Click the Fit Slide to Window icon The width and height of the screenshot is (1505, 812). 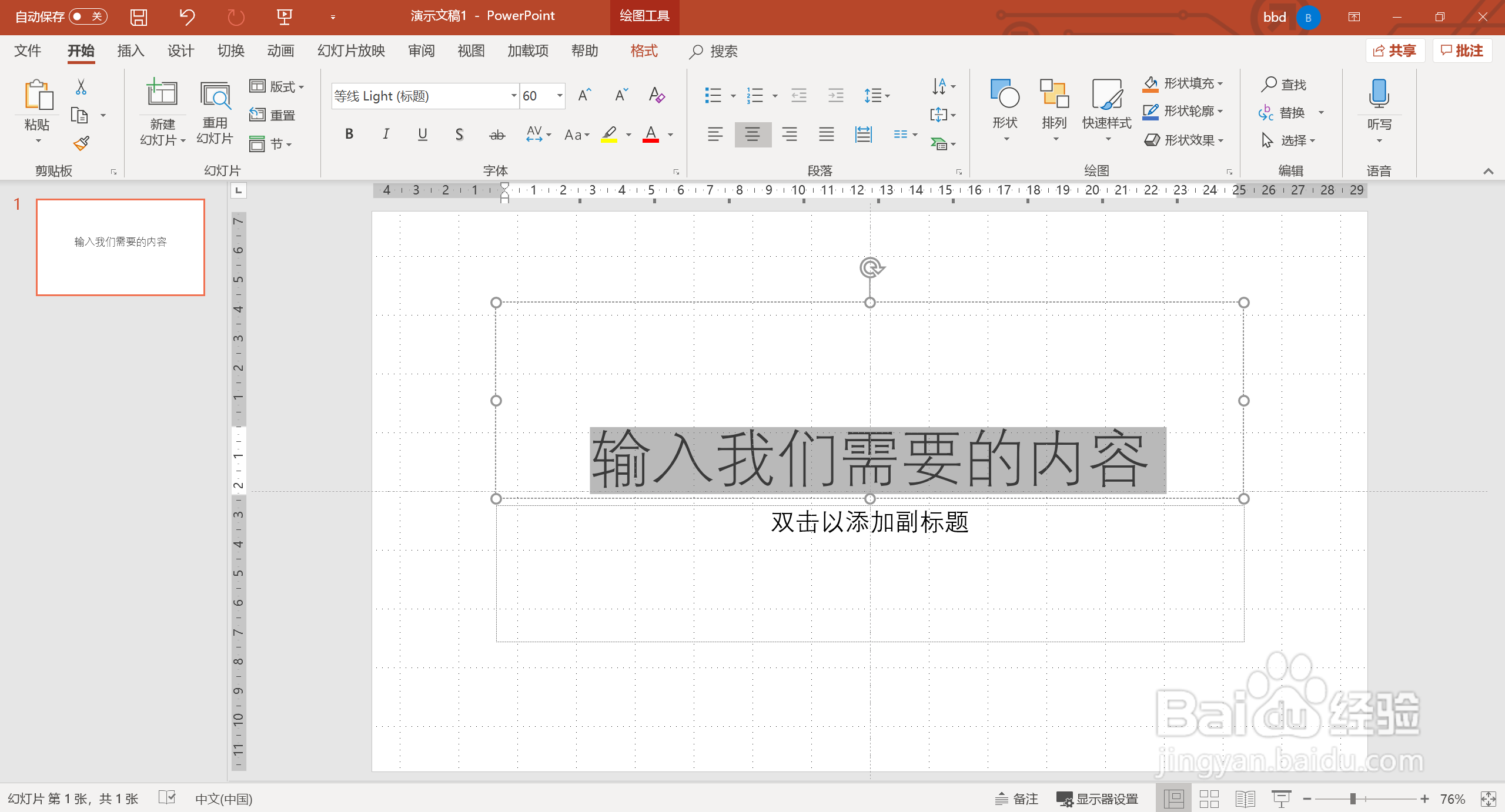[x=1488, y=798]
